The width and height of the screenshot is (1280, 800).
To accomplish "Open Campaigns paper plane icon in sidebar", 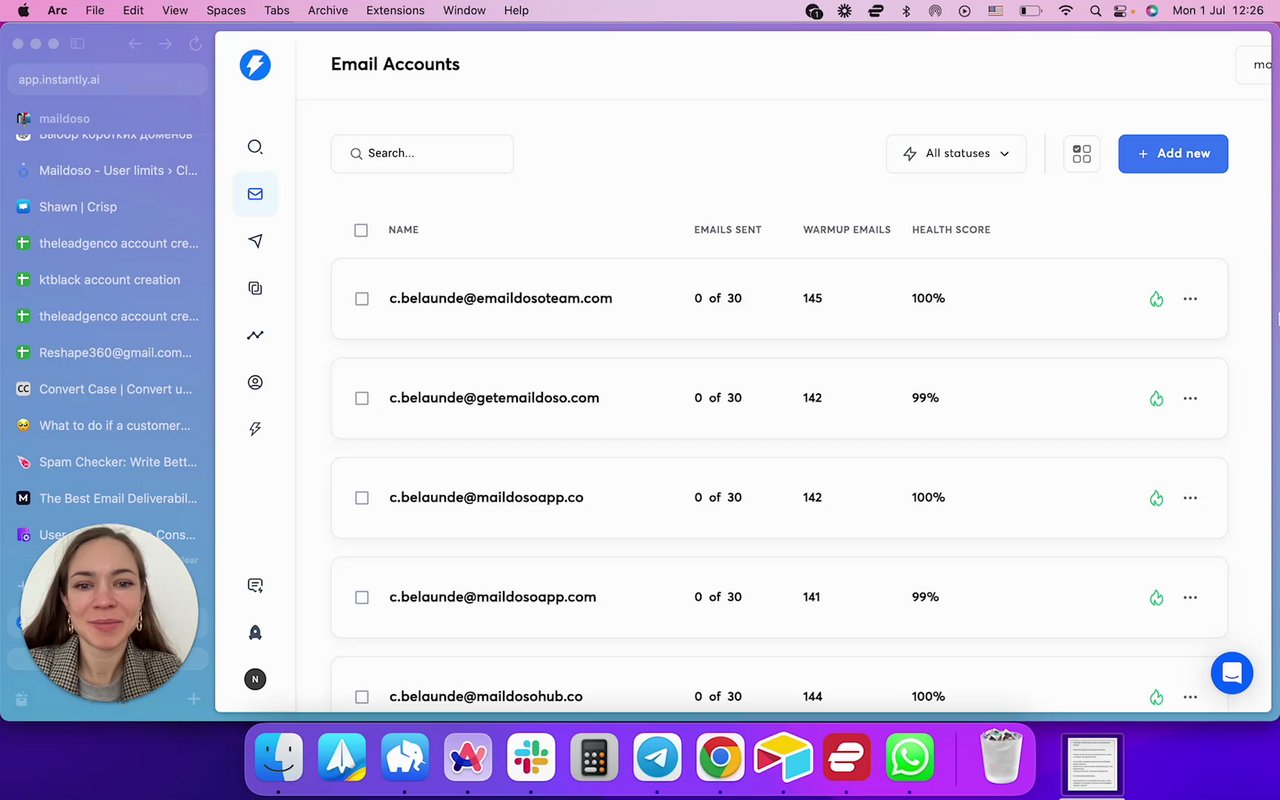I will 255,241.
